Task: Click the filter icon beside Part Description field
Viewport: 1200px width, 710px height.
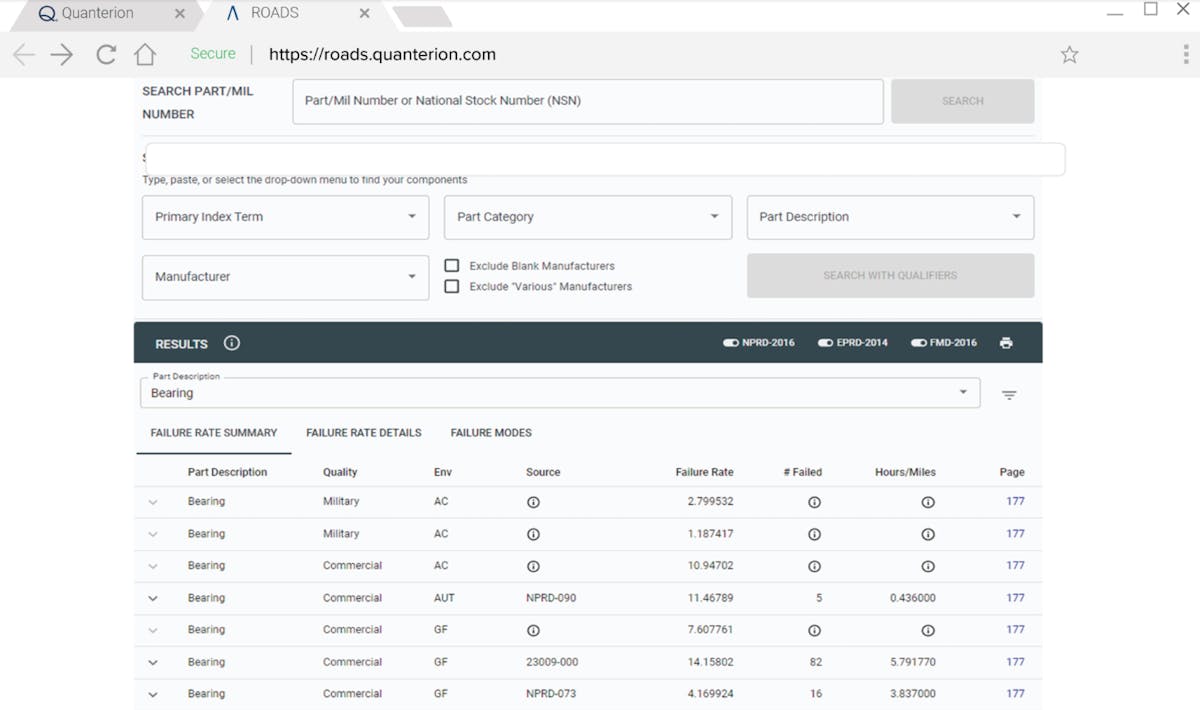Action: (1009, 394)
